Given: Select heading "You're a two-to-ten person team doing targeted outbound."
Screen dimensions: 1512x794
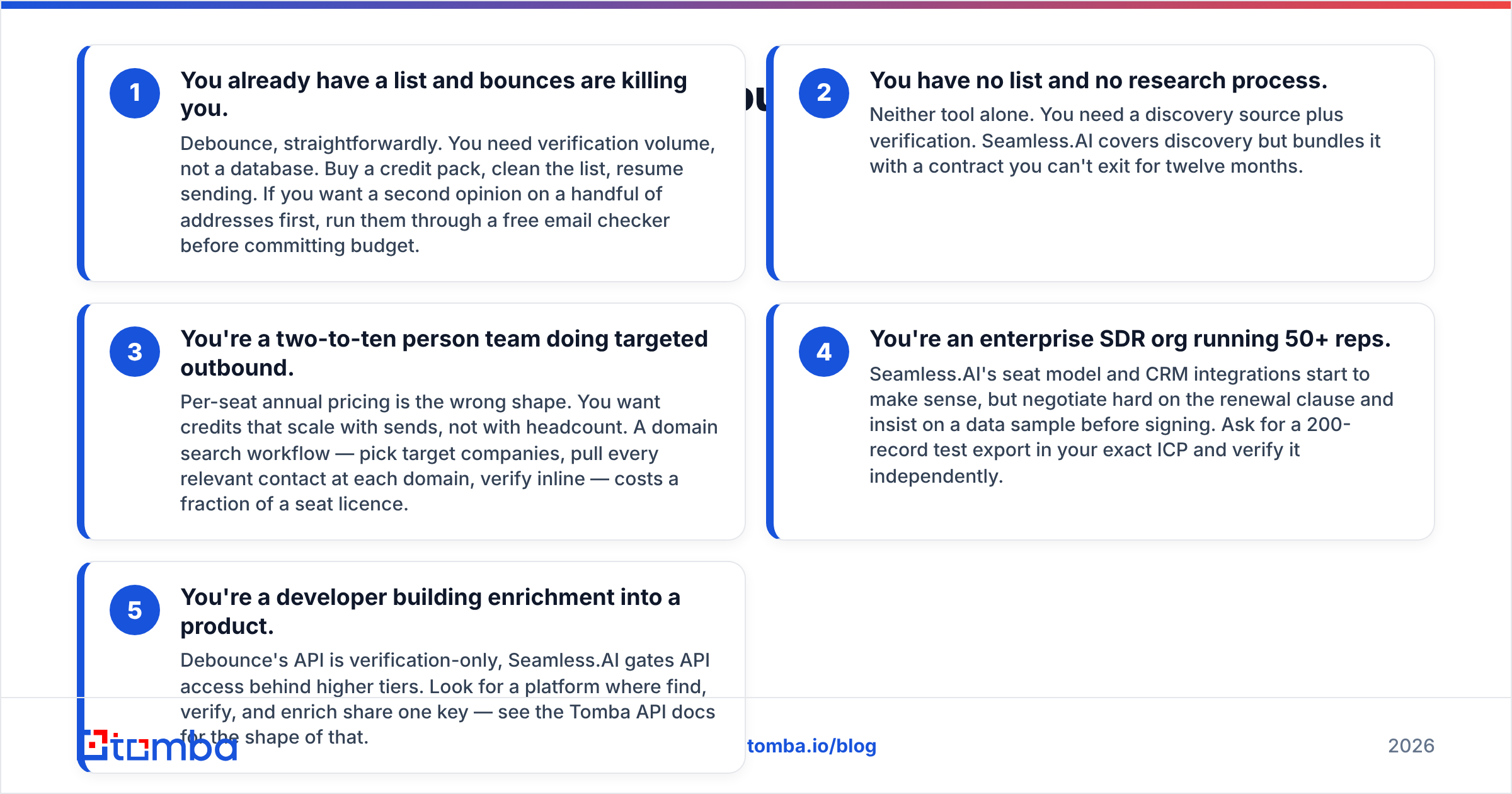Looking at the screenshot, I should (x=444, y=353).
